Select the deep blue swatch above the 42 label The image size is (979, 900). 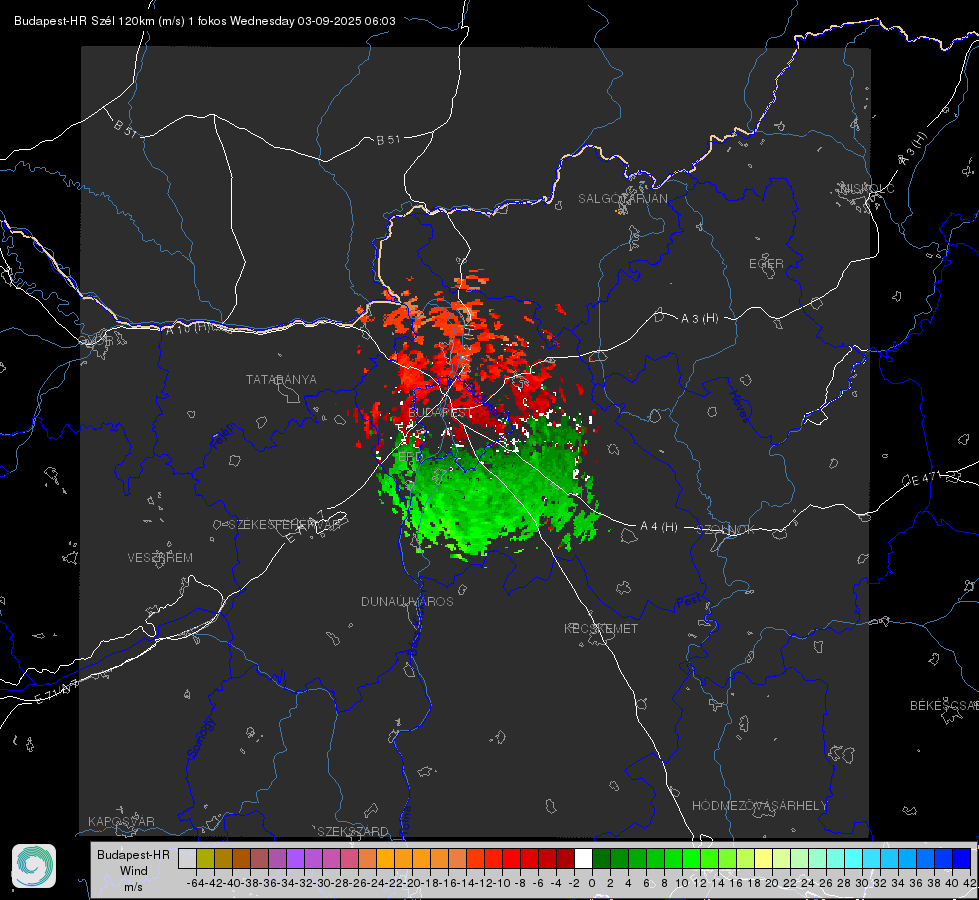pos(962,858)
